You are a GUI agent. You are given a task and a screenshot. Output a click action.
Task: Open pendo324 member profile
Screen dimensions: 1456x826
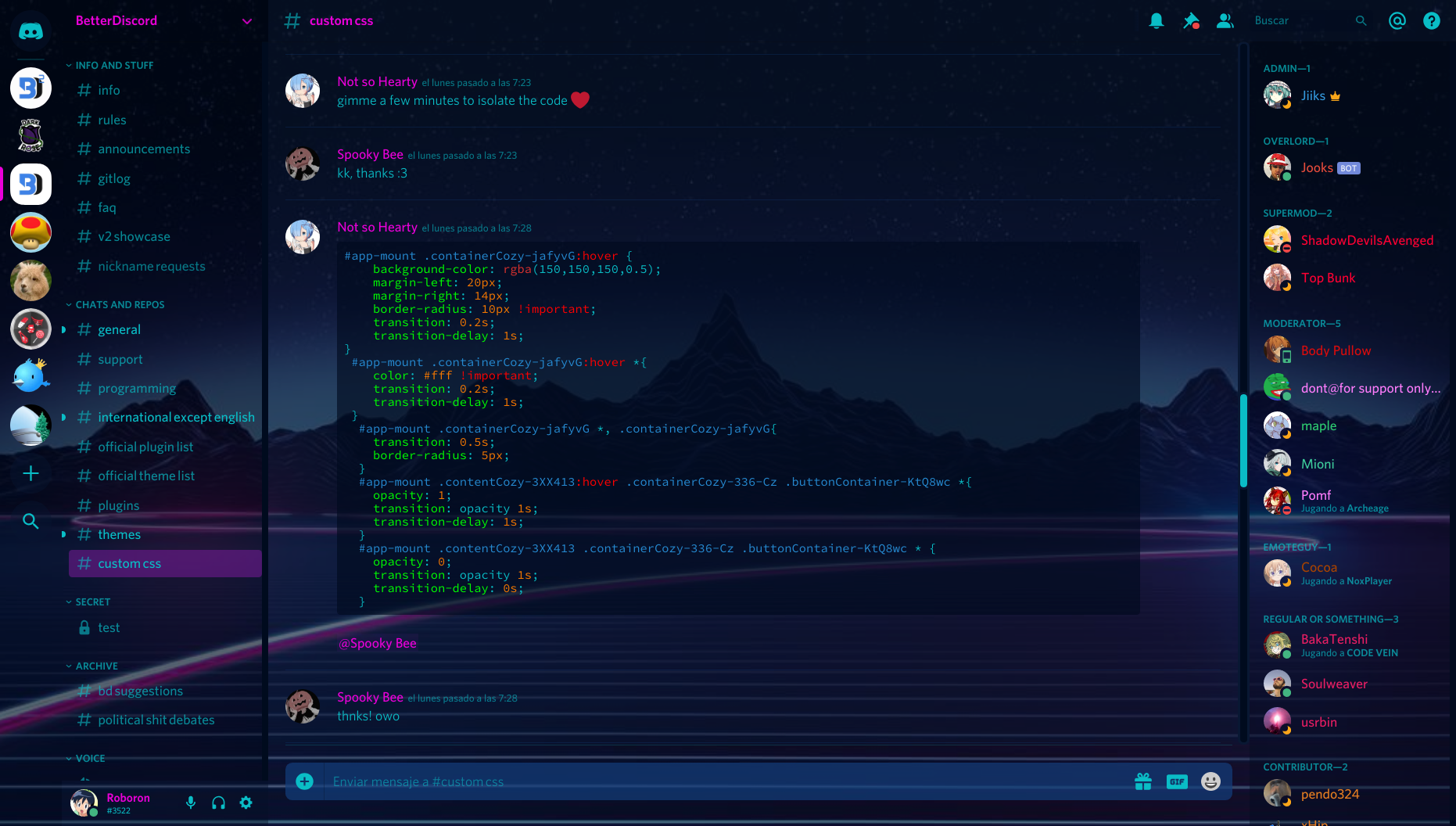pos(1351,794)
